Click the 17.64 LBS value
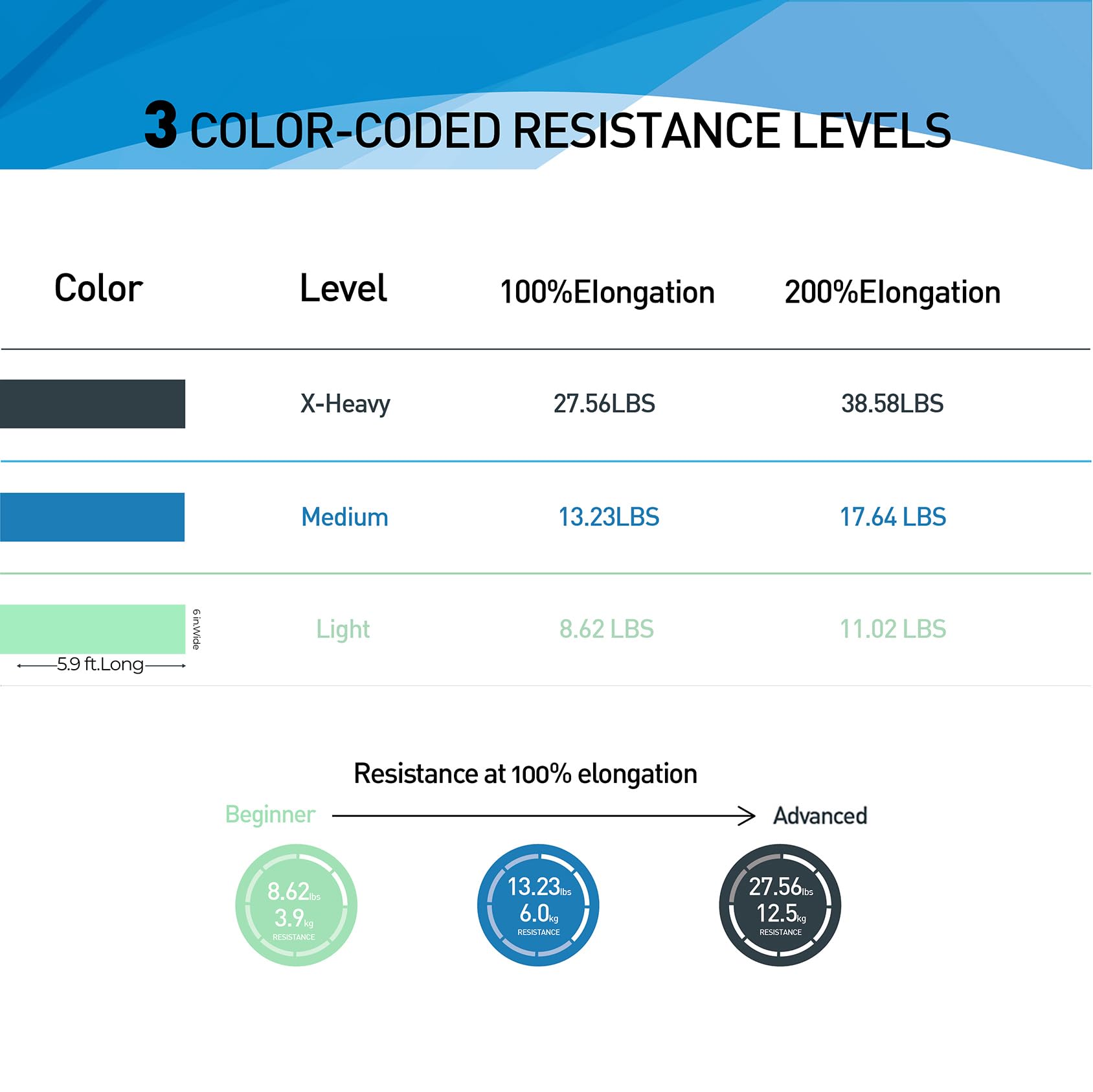The image size is (1093, 1092). [x=892, y=517]
